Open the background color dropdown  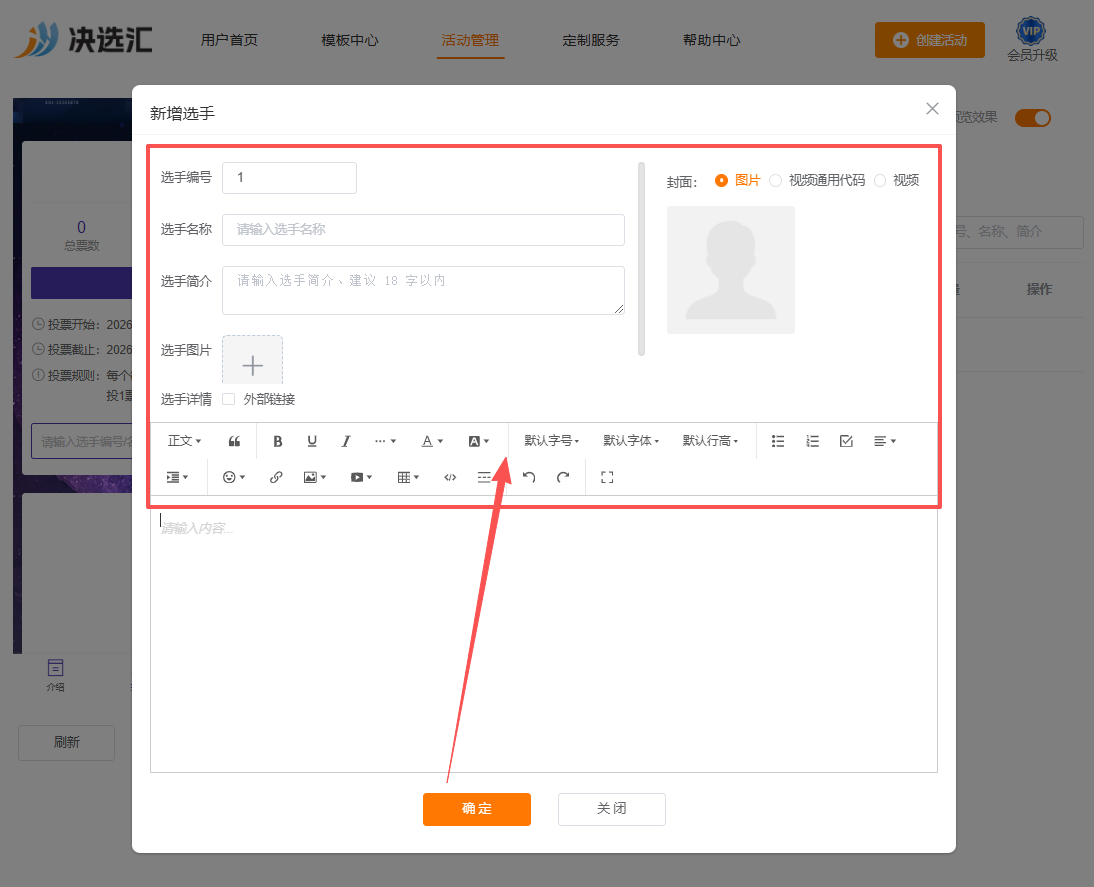[x=479, y=441]
